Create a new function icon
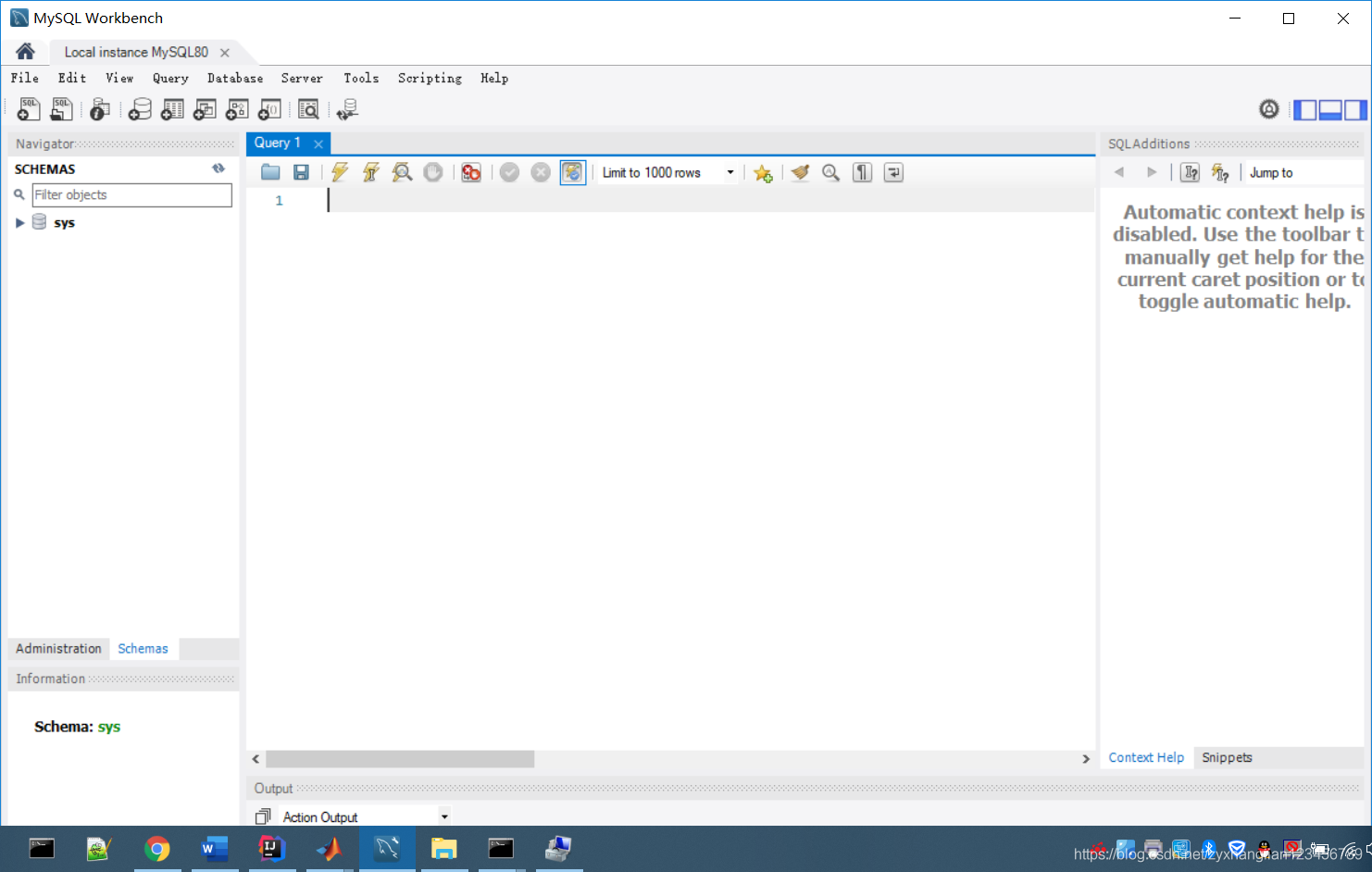 click(269, 109)
